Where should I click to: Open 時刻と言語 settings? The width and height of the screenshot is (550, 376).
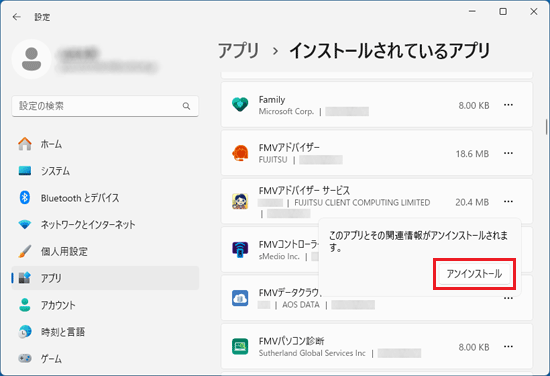pos(105,331)
